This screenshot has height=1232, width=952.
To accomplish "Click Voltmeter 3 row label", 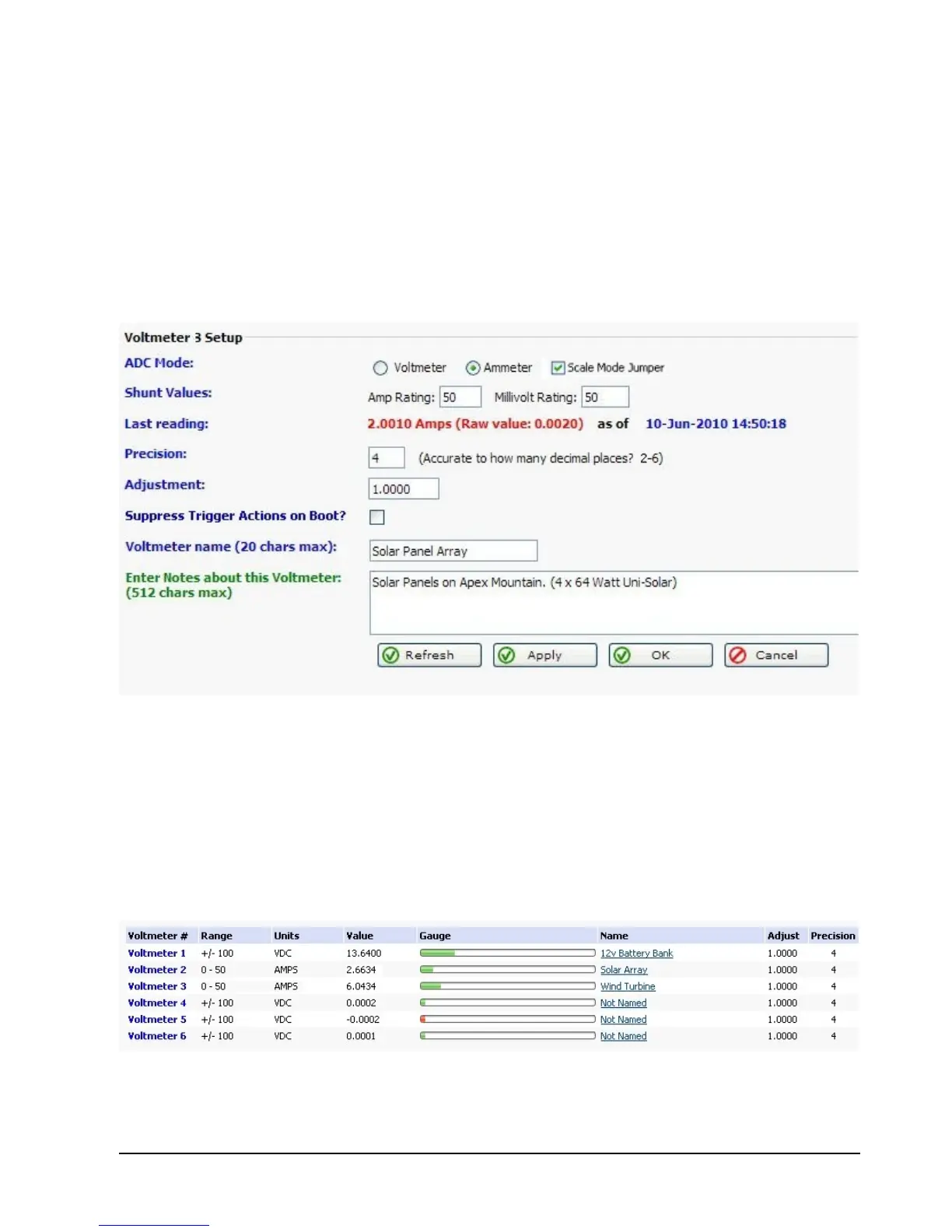I will pos(157,986).
